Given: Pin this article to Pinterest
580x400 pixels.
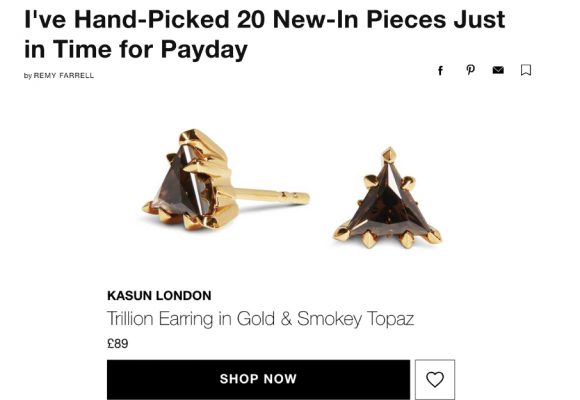Looking at the screenshot, I should click(x=470, y=70).
